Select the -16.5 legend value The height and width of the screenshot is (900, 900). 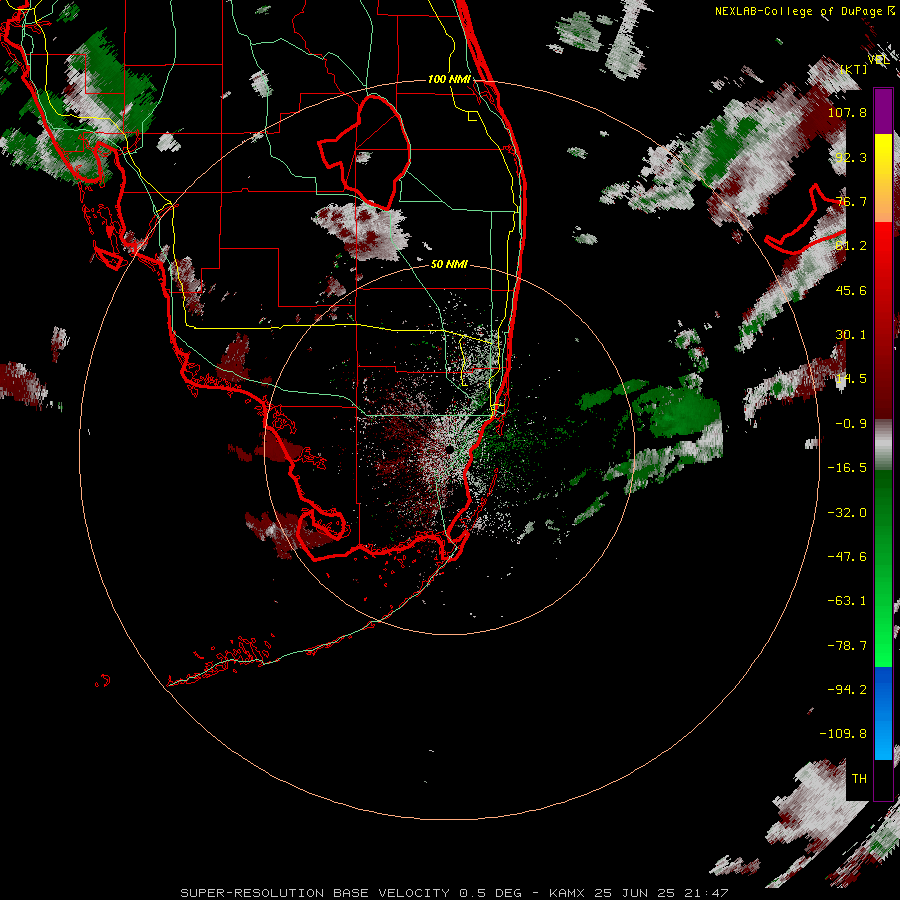coord(847,468)
